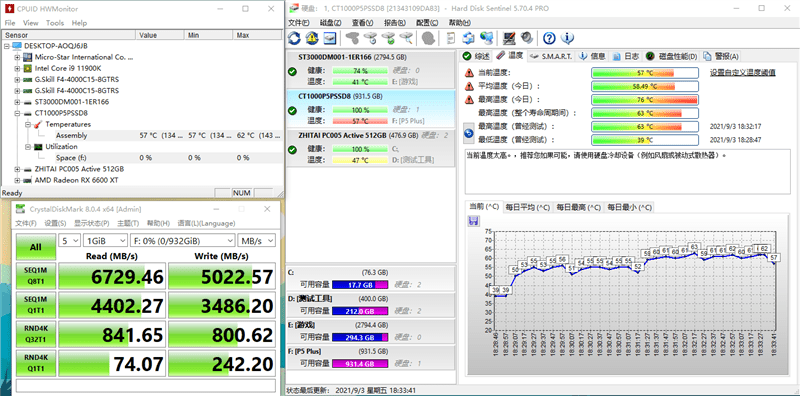Open the help question mark icon
The height and width of the screenshot is (396, 800).
point(549,38)
